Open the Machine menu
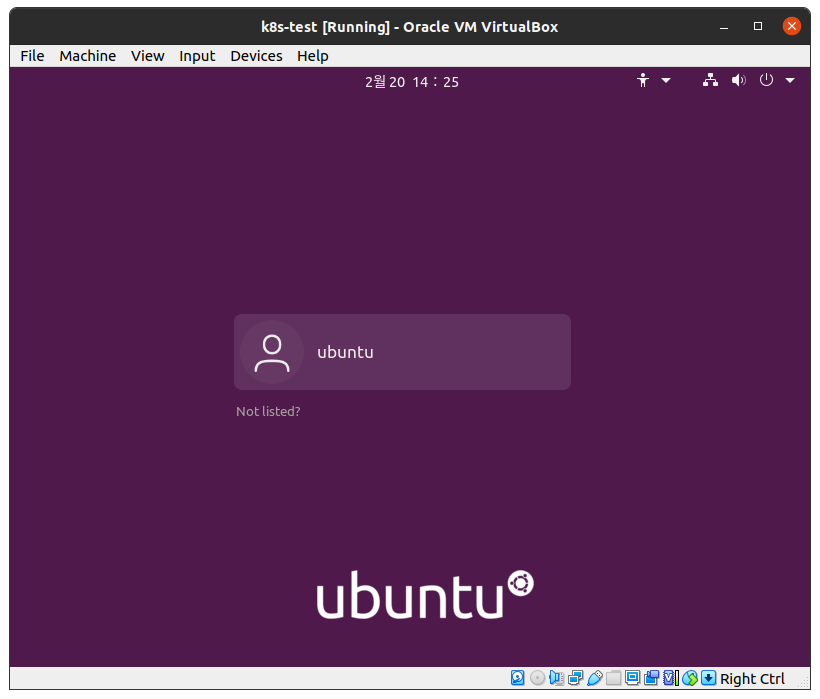The image size is (820, 699). 87,56
